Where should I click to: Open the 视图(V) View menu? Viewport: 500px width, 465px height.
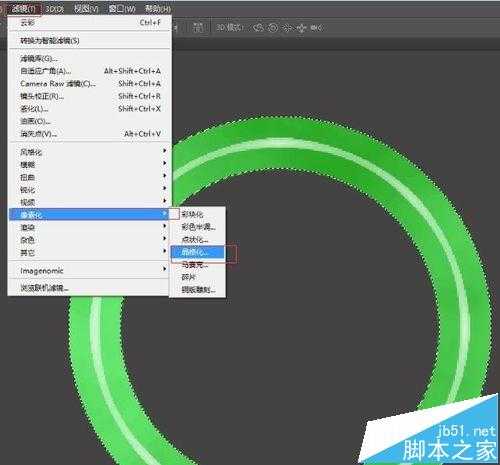tap(86, 9)
